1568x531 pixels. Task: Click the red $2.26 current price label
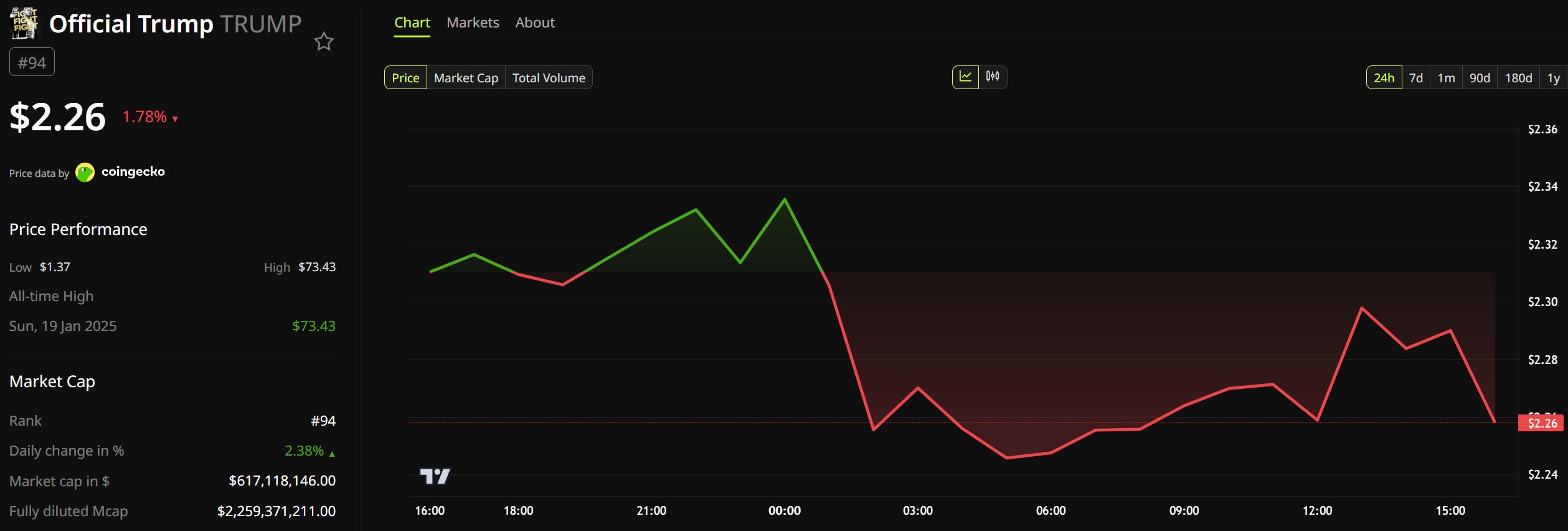[1542, 423]
